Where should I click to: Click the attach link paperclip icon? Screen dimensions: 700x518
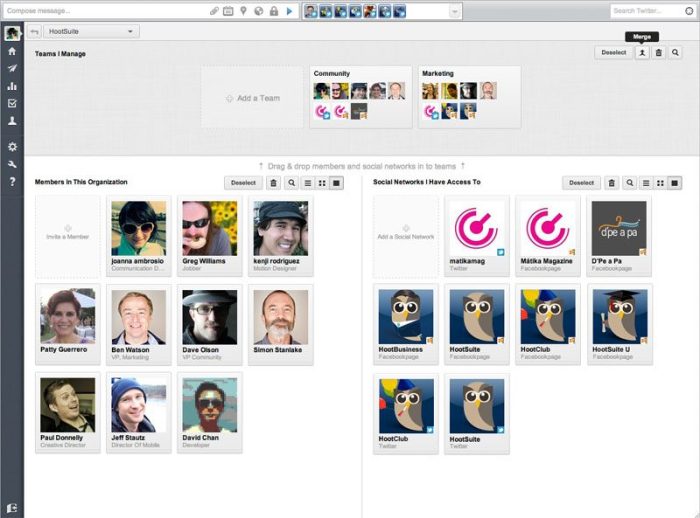[214, 11]
